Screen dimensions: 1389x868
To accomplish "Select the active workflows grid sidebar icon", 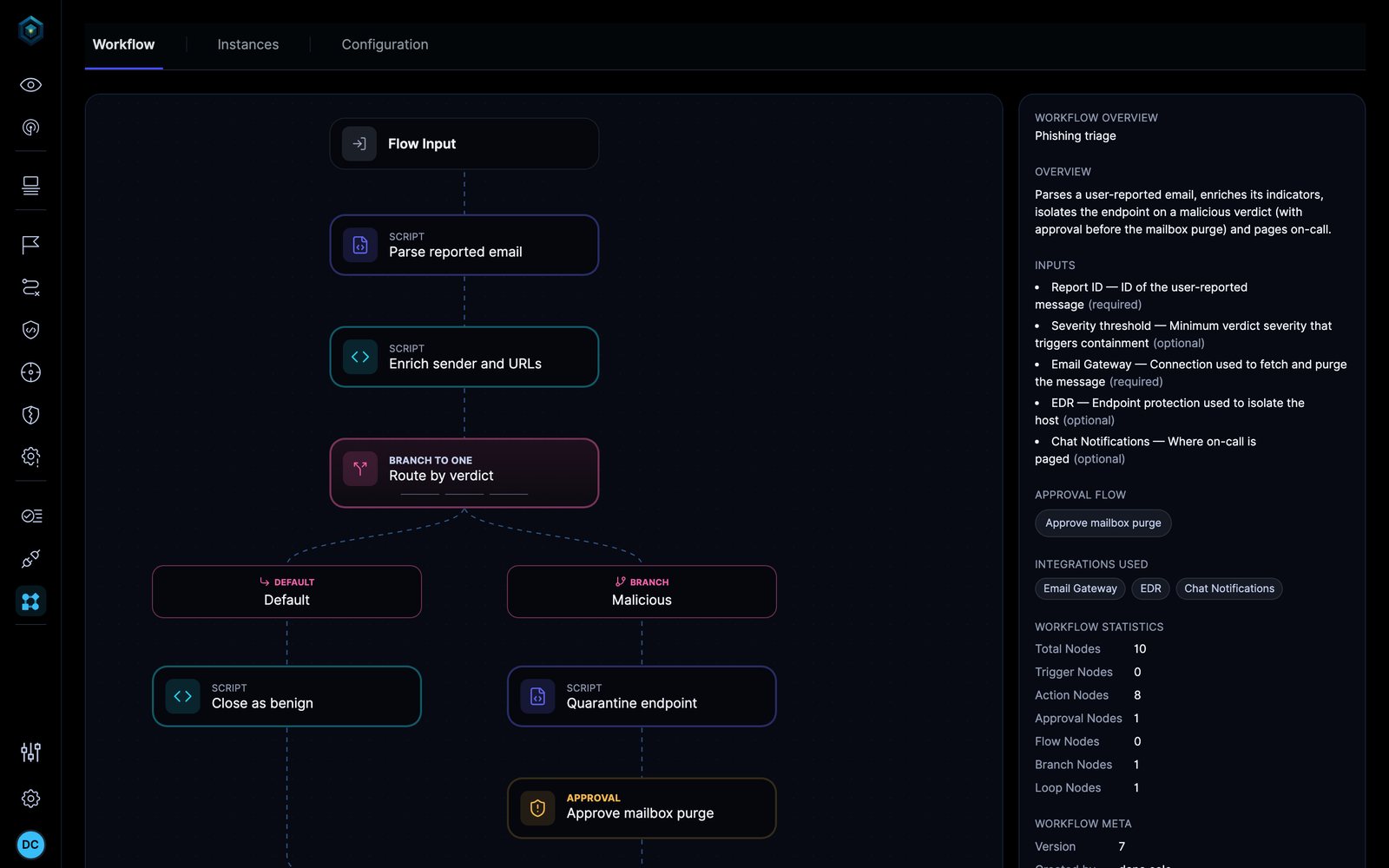I will coord(30,601).
